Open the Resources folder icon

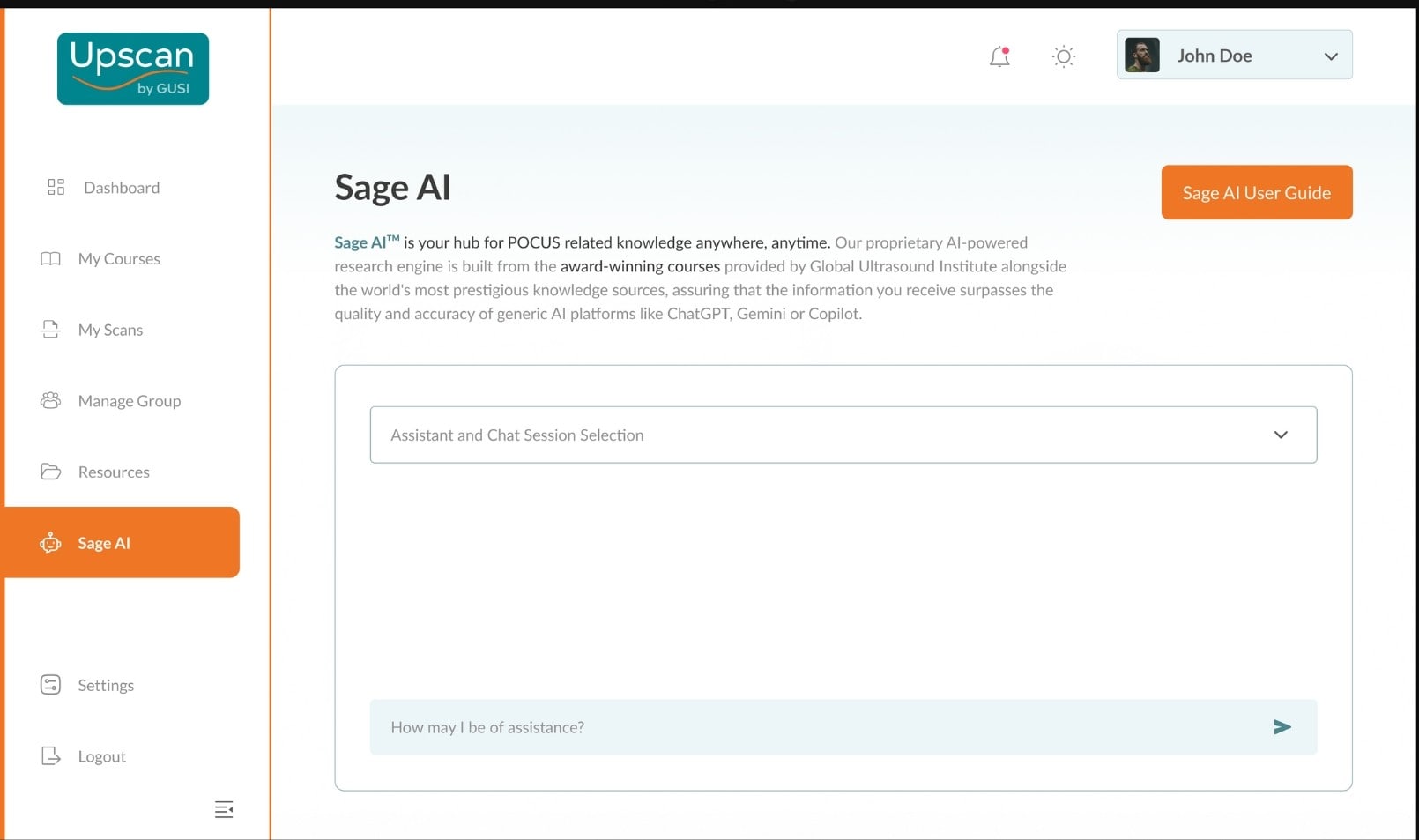point(51,472)
